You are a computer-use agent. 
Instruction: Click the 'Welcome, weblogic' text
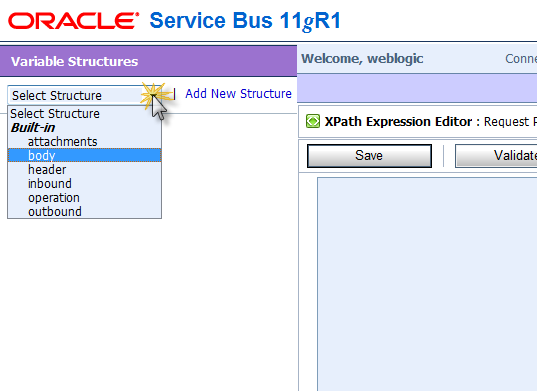tap(362, 59)
